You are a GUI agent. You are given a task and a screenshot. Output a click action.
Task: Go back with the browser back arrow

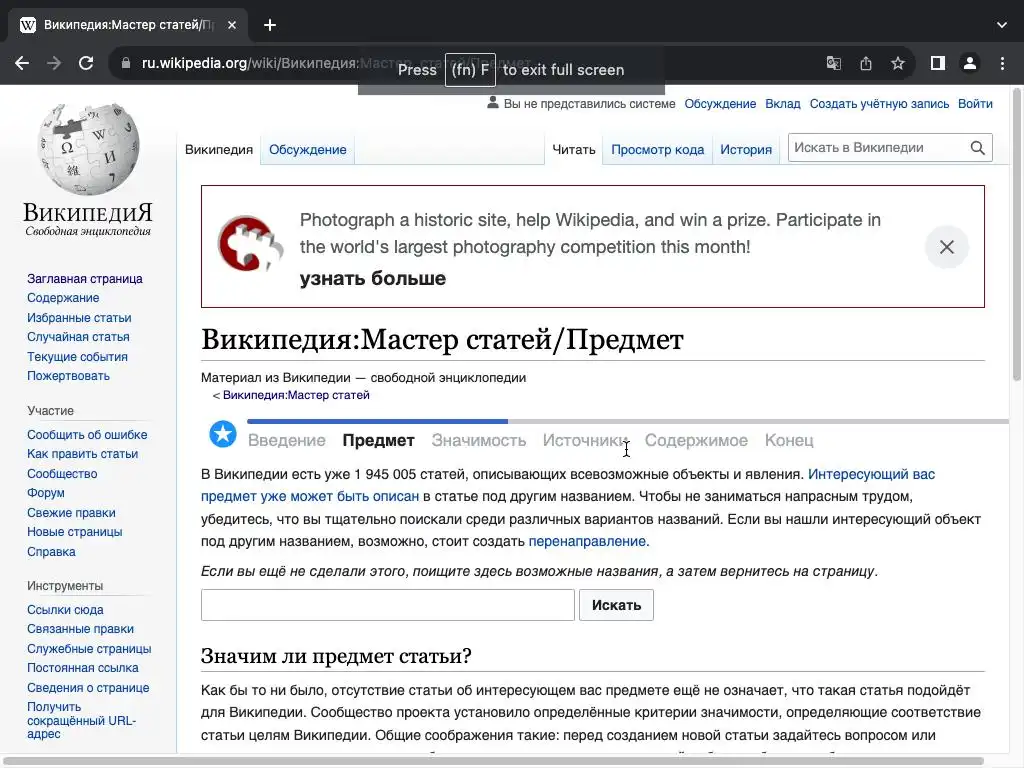click(x=22, y=63)
